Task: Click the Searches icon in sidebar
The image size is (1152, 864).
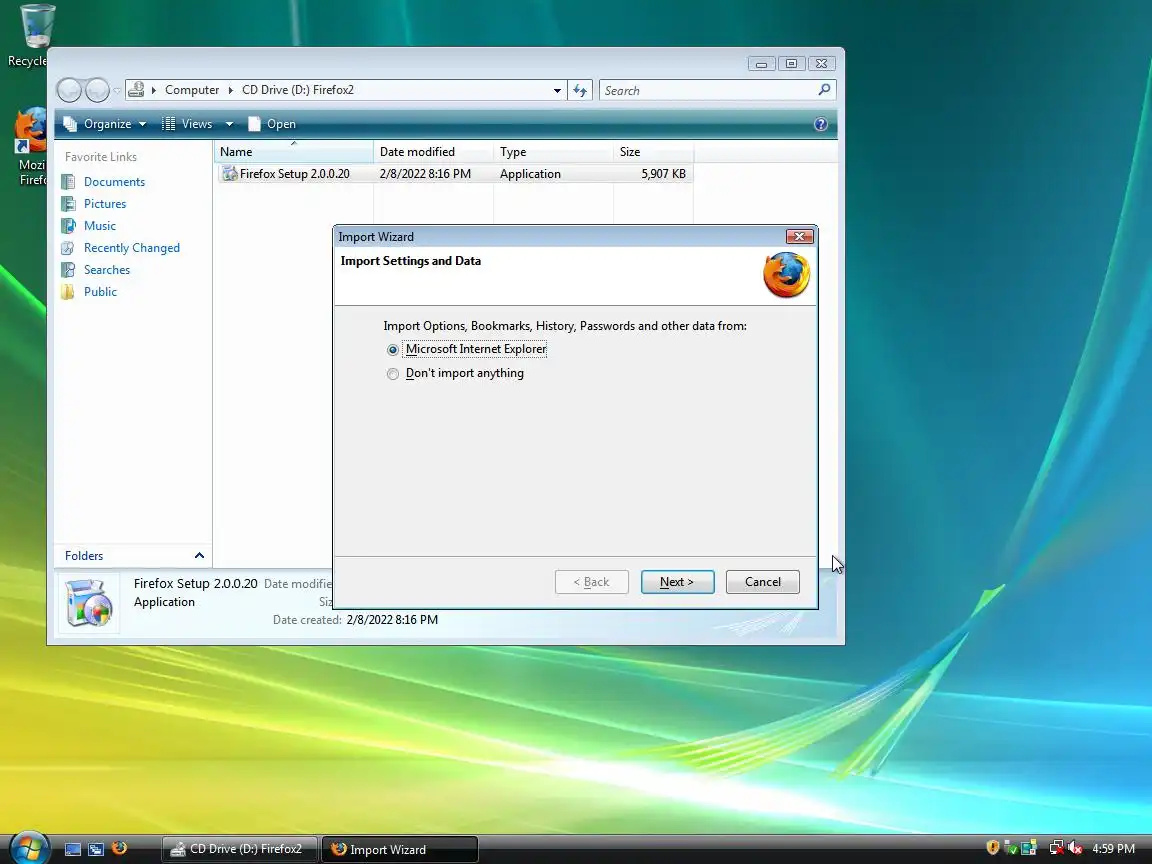Action: tap(68, 270)
